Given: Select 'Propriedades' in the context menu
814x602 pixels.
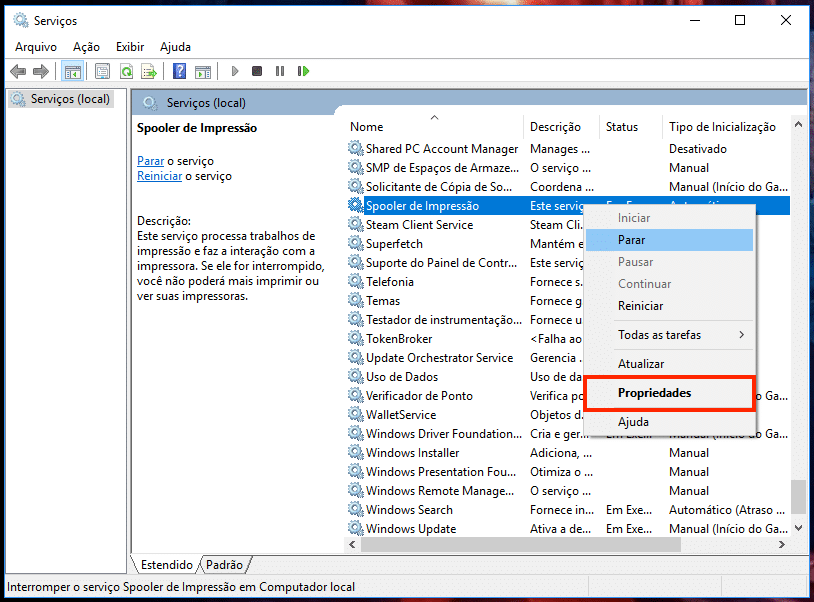Looking at the screenshot, I should [x=654, y=393].
